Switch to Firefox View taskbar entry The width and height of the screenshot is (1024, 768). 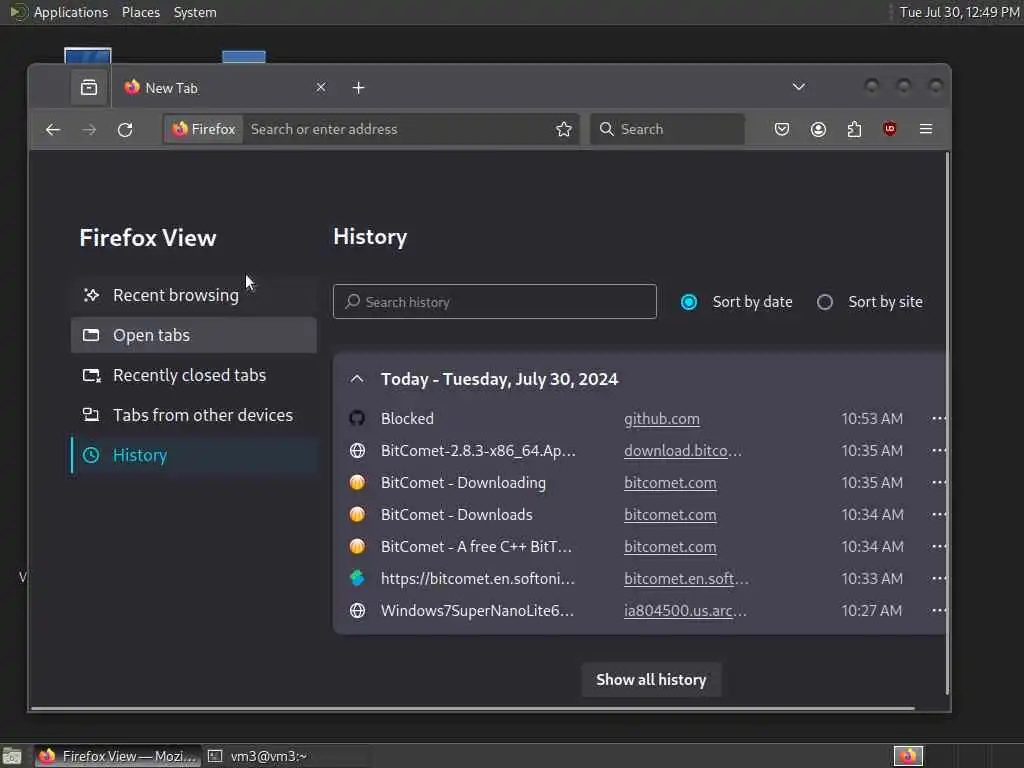point(118,756)
